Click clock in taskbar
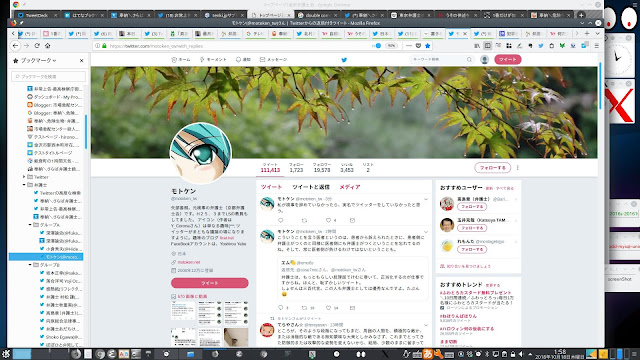Screen dimensions: 640x360 [560, 354]
